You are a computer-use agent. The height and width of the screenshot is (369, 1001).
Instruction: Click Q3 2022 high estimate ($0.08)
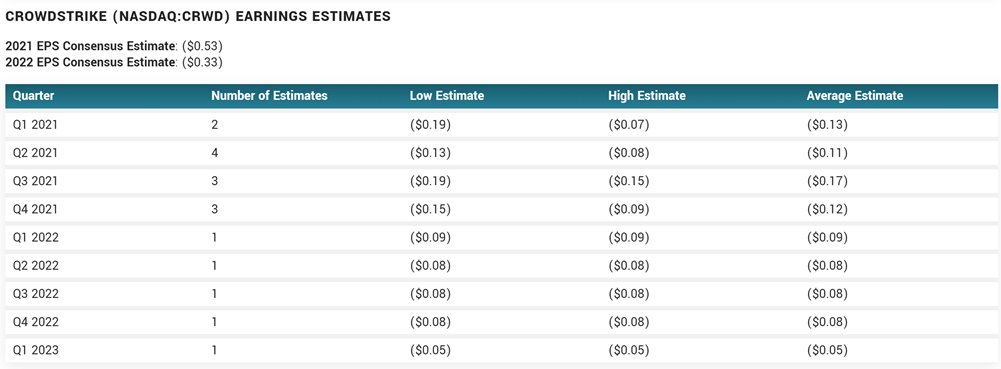click(629, 294)
